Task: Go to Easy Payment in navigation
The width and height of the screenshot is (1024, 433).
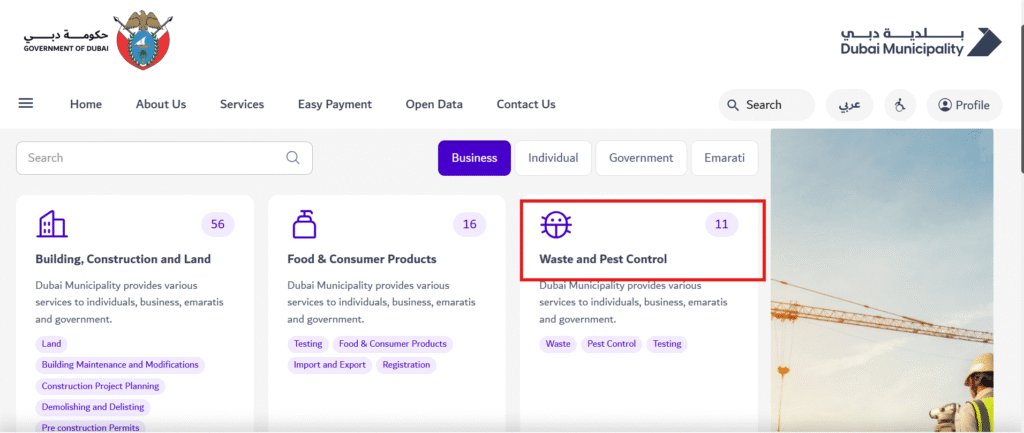Action: [334, 104]
